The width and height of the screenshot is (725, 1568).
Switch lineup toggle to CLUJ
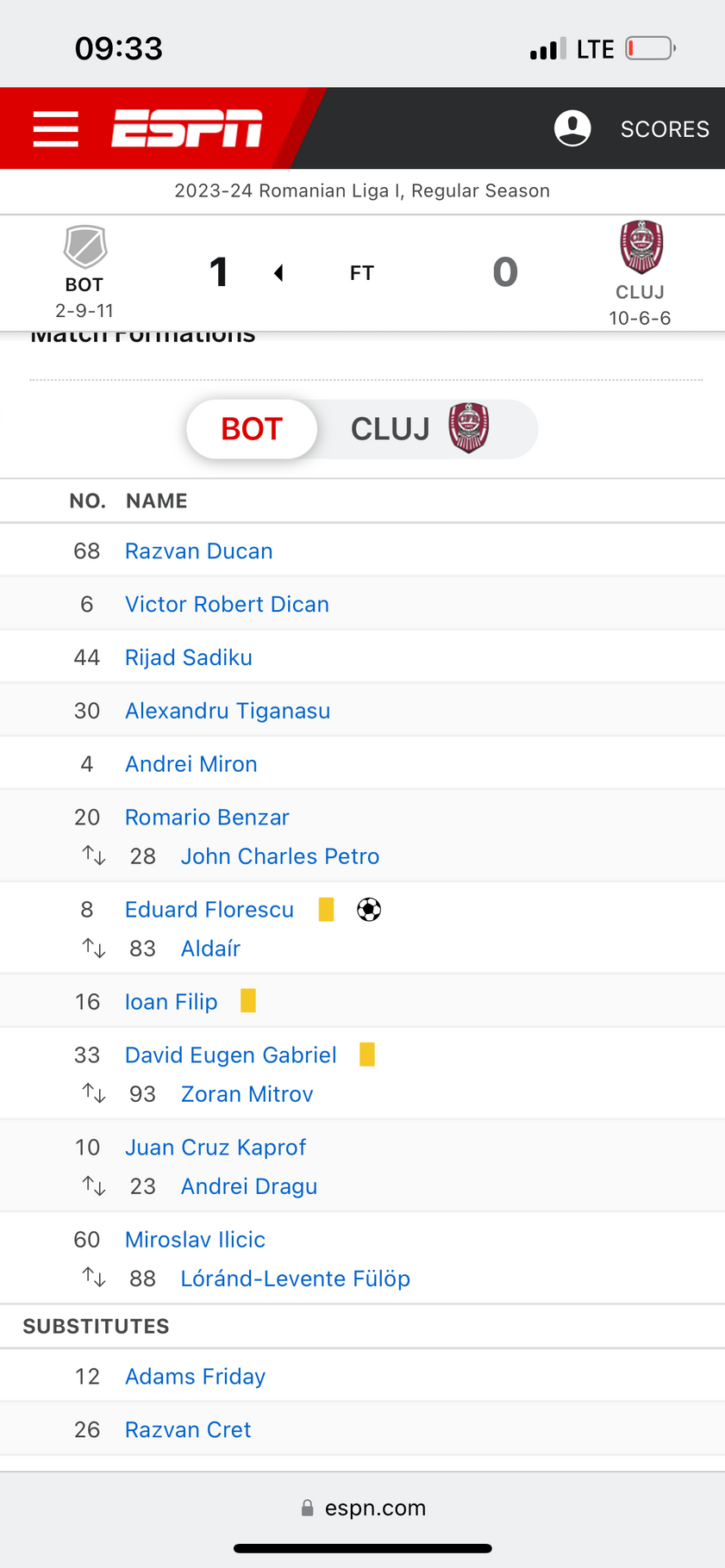[420, 429]
